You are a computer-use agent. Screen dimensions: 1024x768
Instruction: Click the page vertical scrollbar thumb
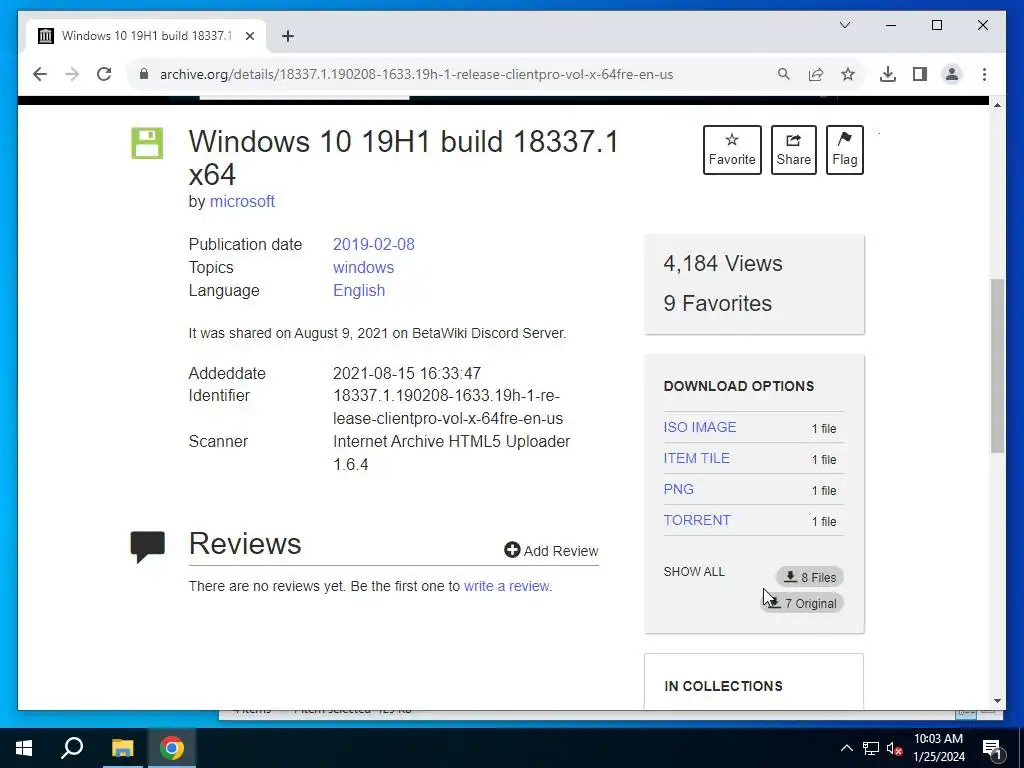(x=997, y=366)
